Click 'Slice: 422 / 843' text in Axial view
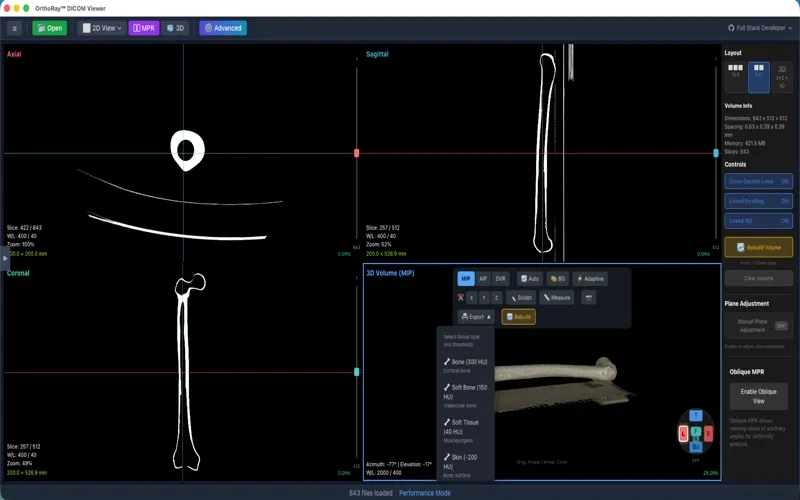800x500 pixels. point(24,228)
